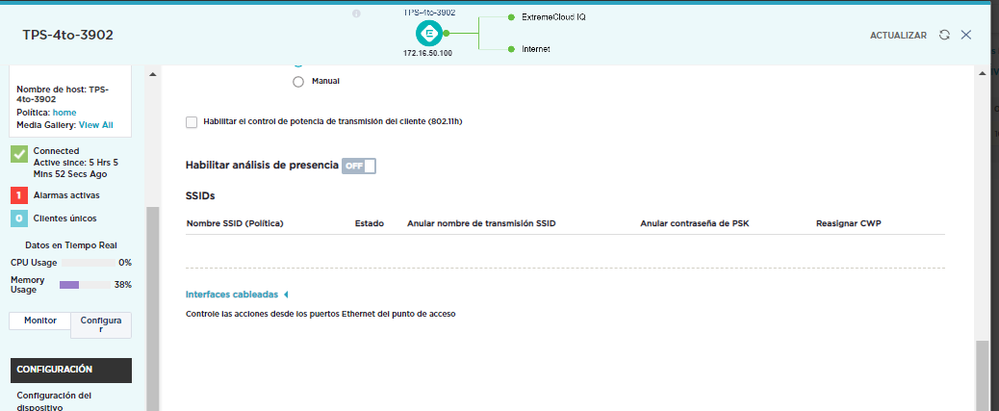
Task: Click the Memory Usage progress bar
Action: 84,285
